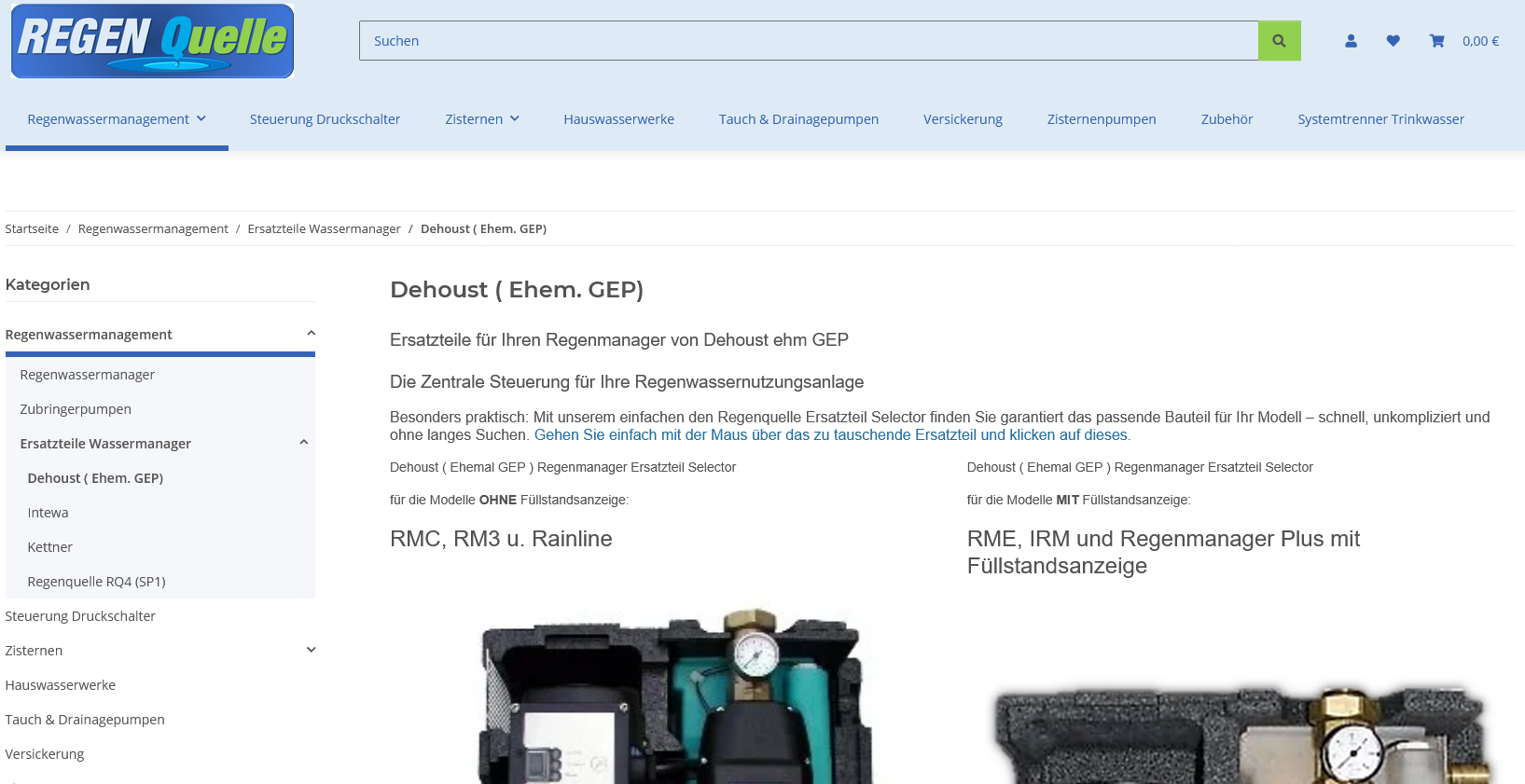The height and width of the screenshot is (784, 1525).
Task: Collapse Regenwassermanagement sidebar category chevron
Action: click(311, 334)
